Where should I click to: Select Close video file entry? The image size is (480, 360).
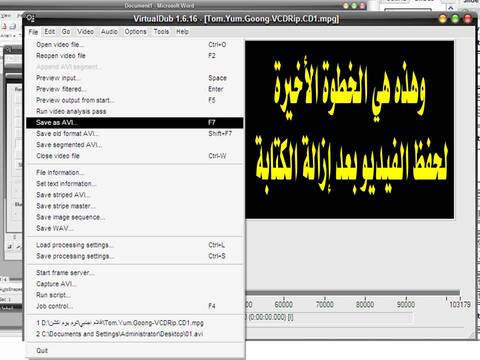(x=135, y=156)
